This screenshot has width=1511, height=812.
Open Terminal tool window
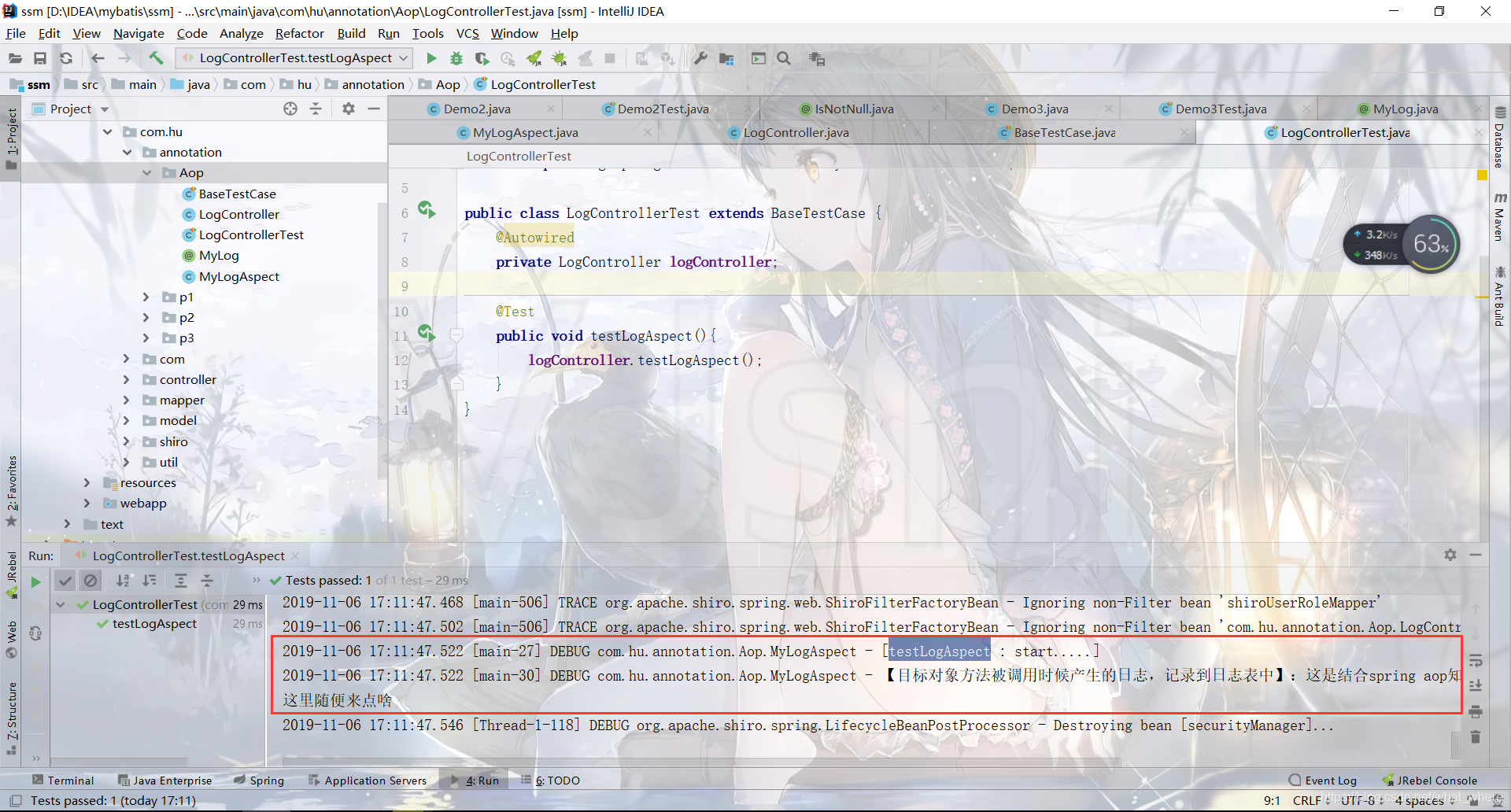click(x=63, y=781)
